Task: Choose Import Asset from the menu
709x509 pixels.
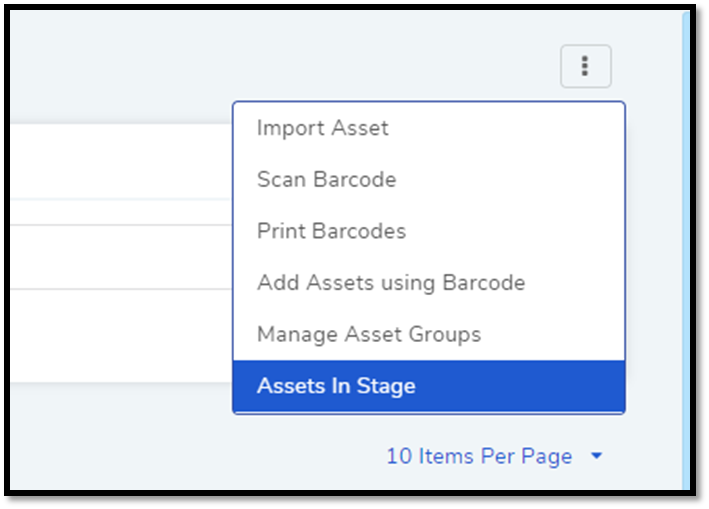Action: pos(429,128)
